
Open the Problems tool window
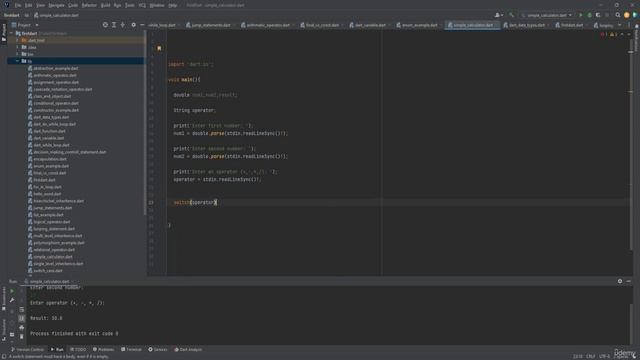pyautogui.click(x=104, y=349)
